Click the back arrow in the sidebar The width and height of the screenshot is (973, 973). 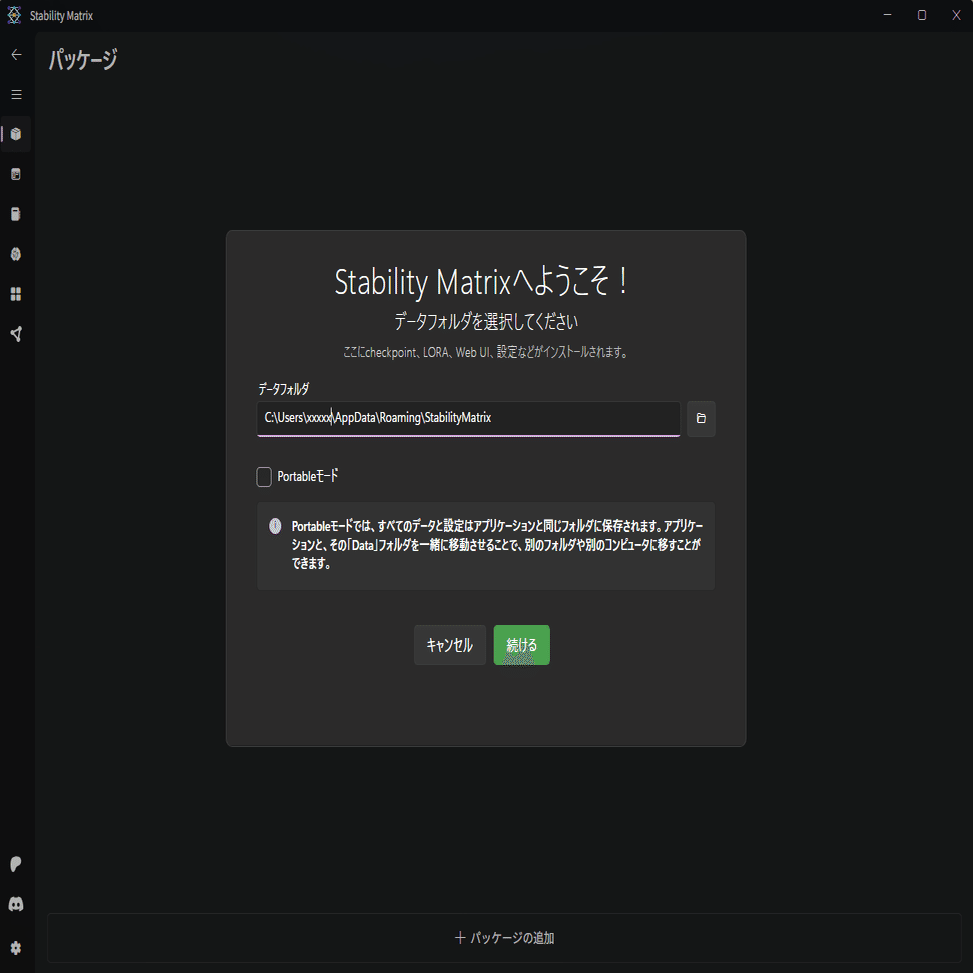[x=17, y=55]
